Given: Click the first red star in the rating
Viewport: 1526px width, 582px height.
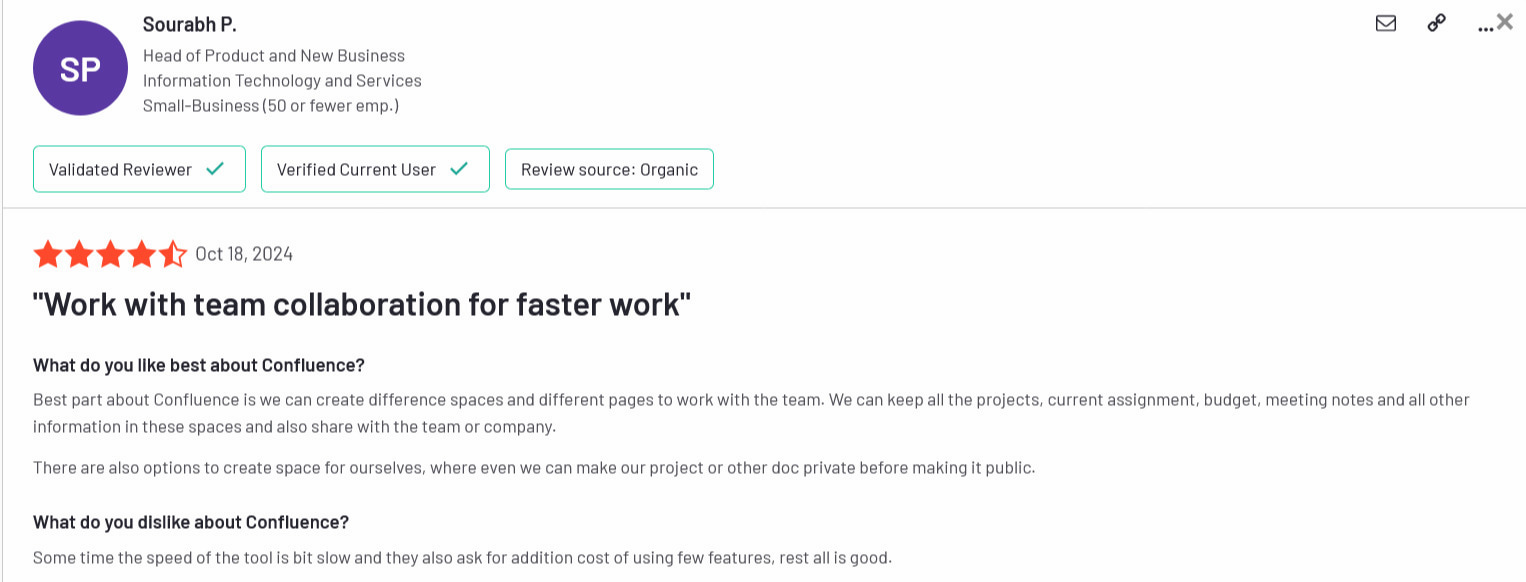Looking at the screenshot, I should pos(46,254).
